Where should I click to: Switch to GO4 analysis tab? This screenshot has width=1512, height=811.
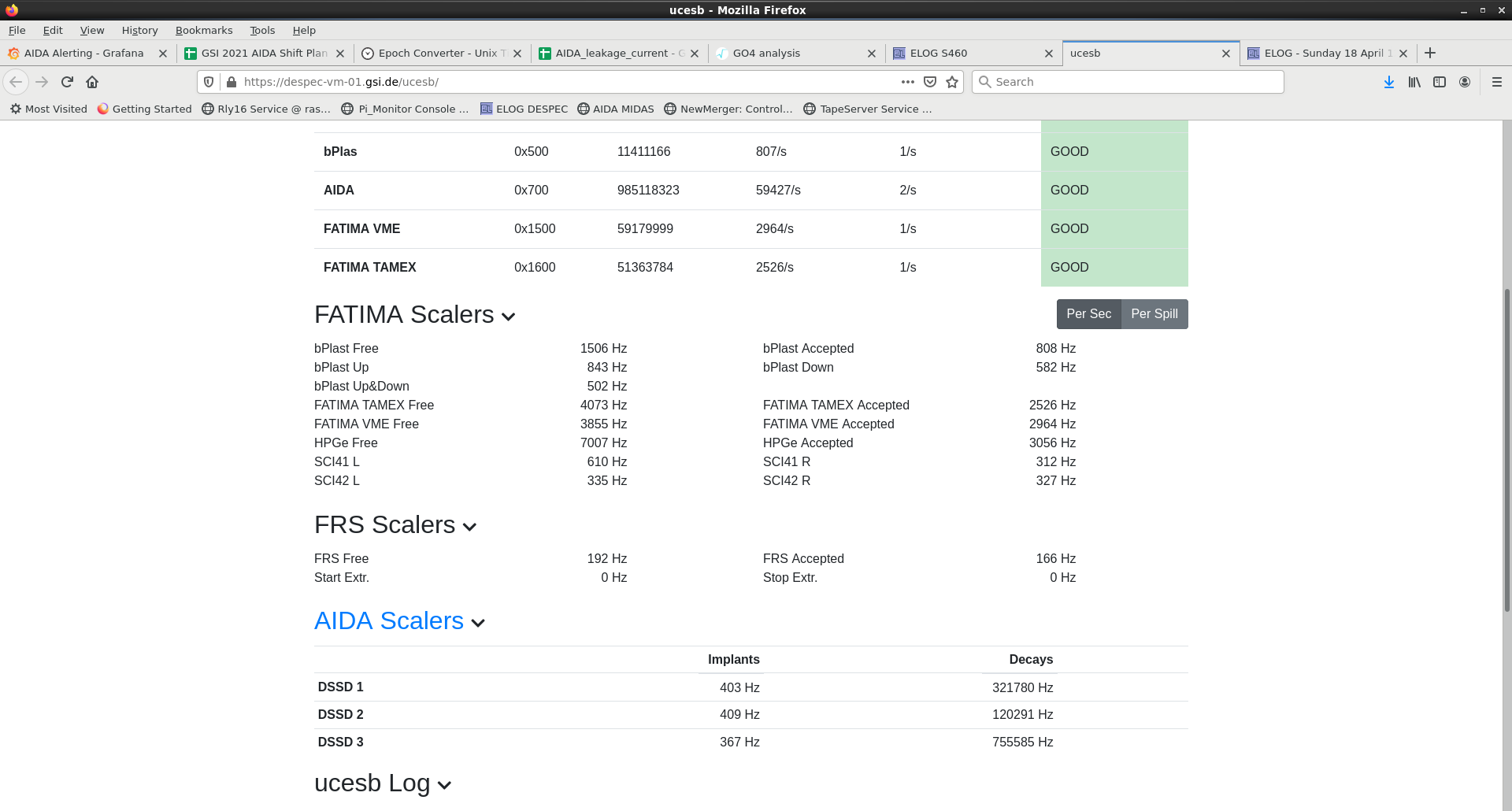(x=795, y=54)
